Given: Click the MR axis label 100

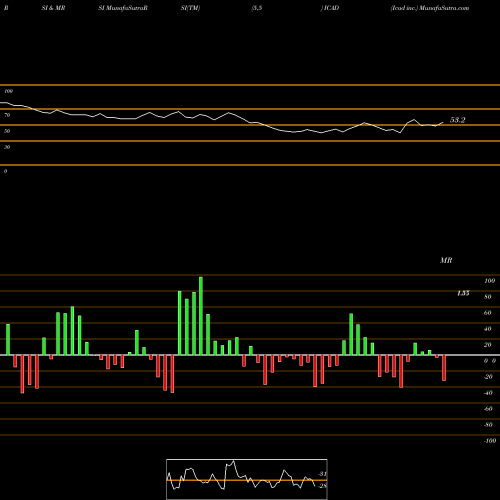Looking at the screenshot, I should pyautogui.click(x=489, y=281).
